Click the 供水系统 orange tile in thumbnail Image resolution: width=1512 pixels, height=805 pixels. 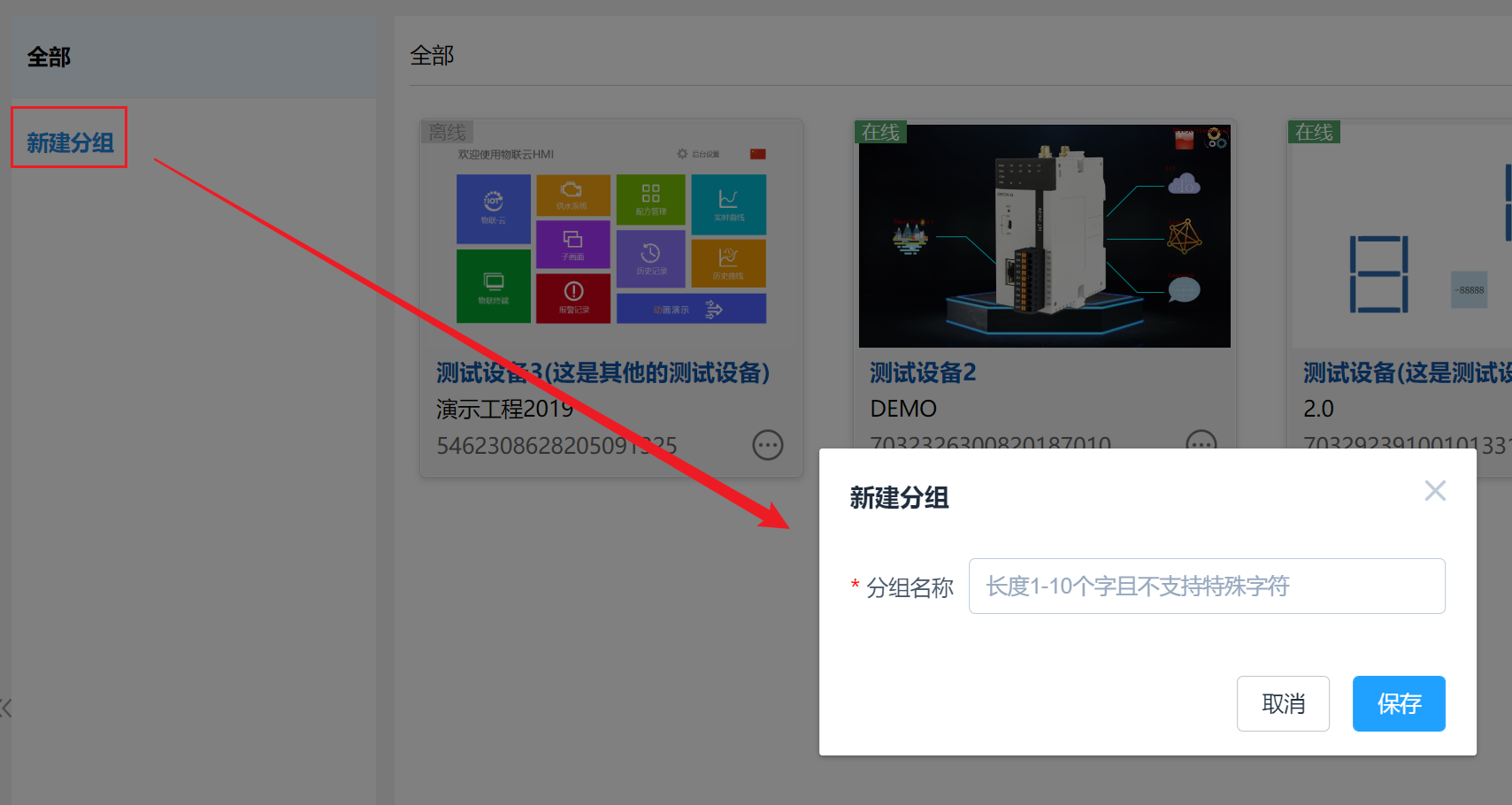(x=573, y=195)
